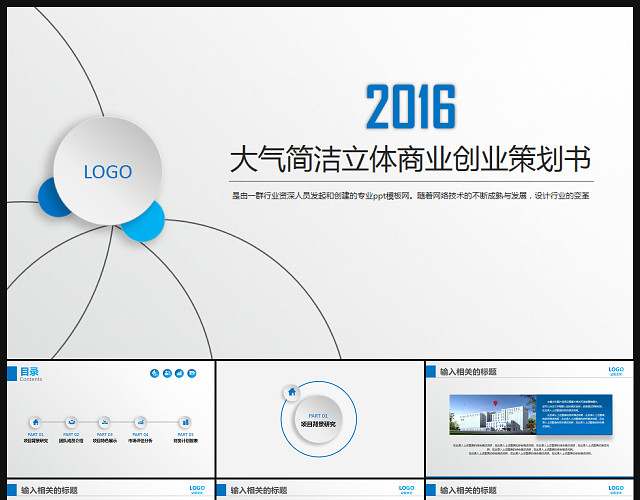The height and width of the screenshot is (500, 640).
Task: Click the bar chart icon above PART 05
Action: tap(185, 422)
